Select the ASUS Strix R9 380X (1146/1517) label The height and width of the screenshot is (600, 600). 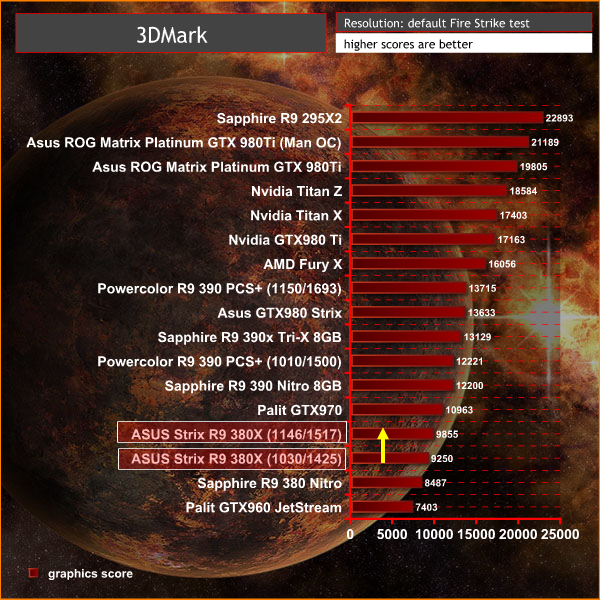[232, 432]
